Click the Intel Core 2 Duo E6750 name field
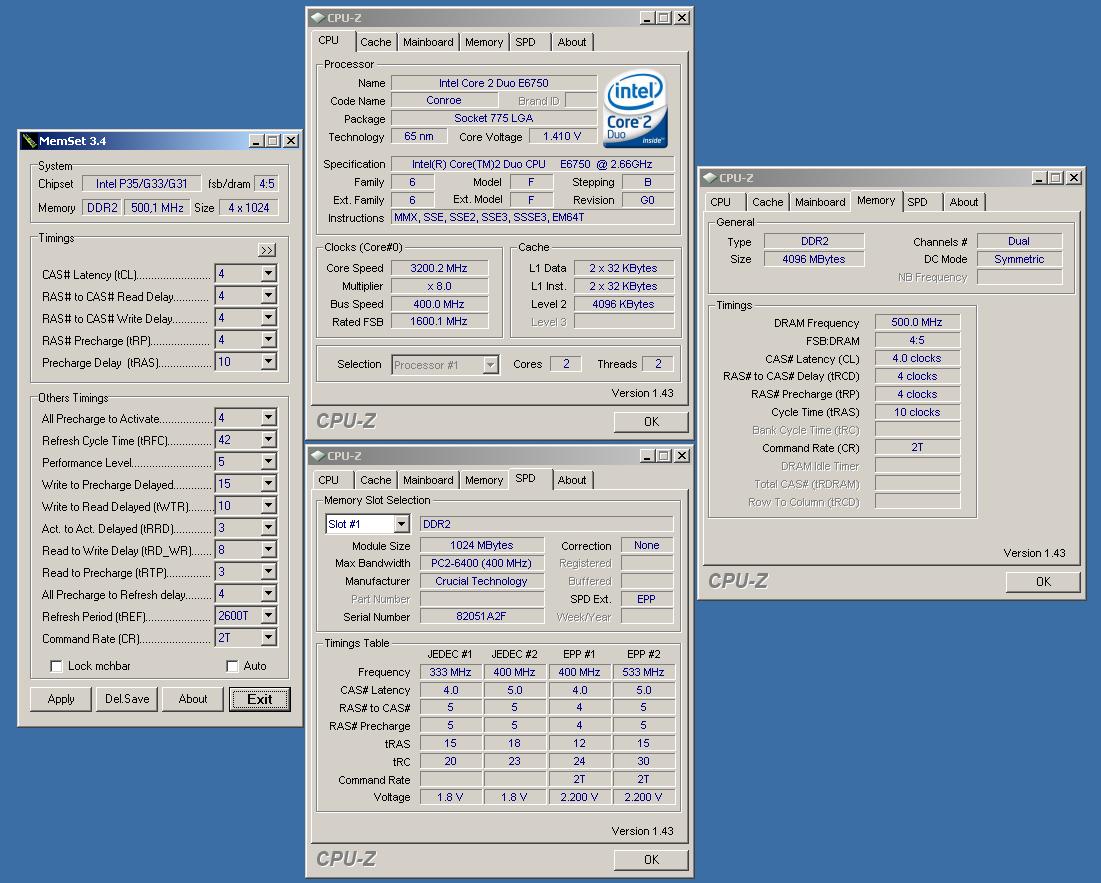This screenshot has height=883, width=1101. pyautogui.click(x=494, y=83)
